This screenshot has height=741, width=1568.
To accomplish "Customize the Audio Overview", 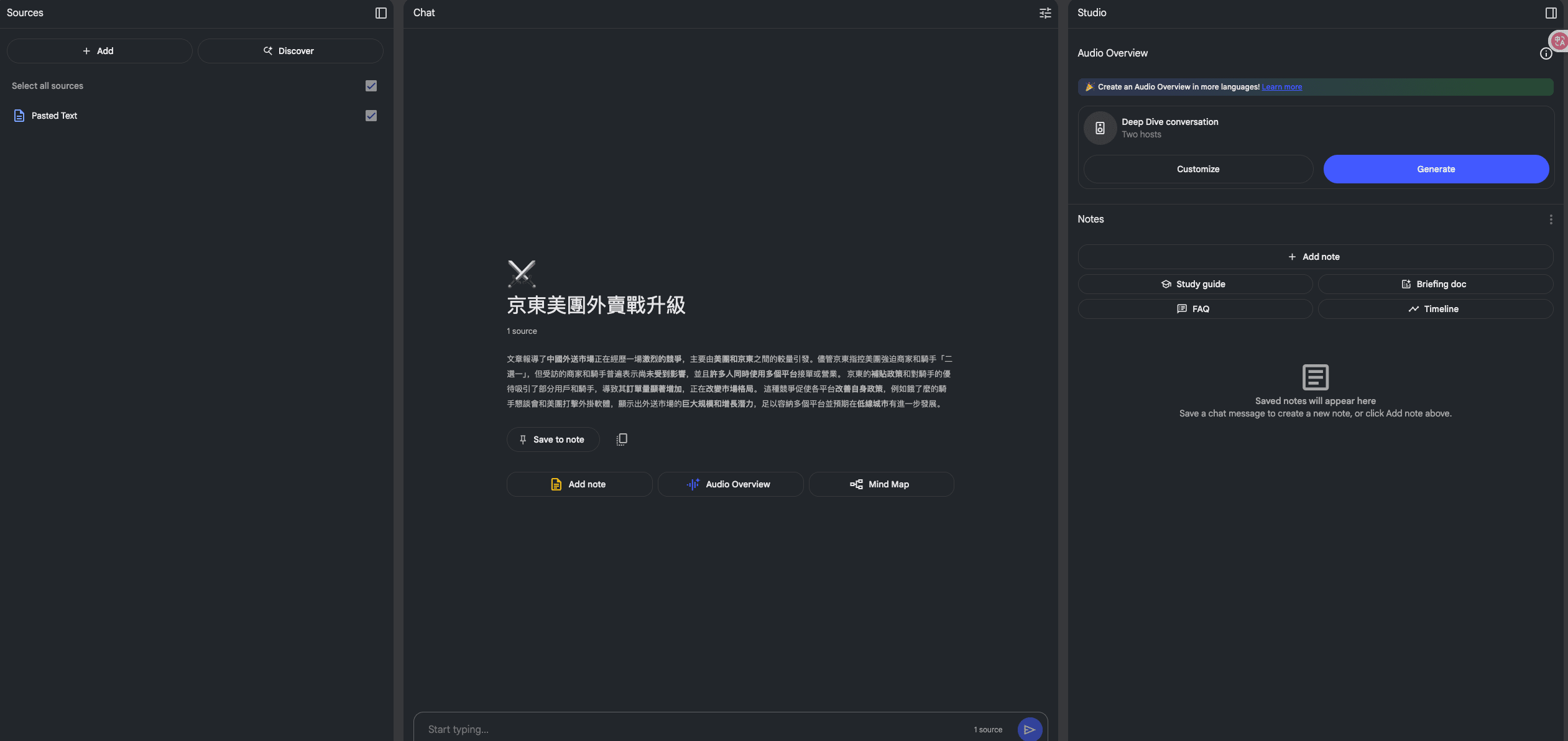I will pyautogui.click(x=1198, y=169).
